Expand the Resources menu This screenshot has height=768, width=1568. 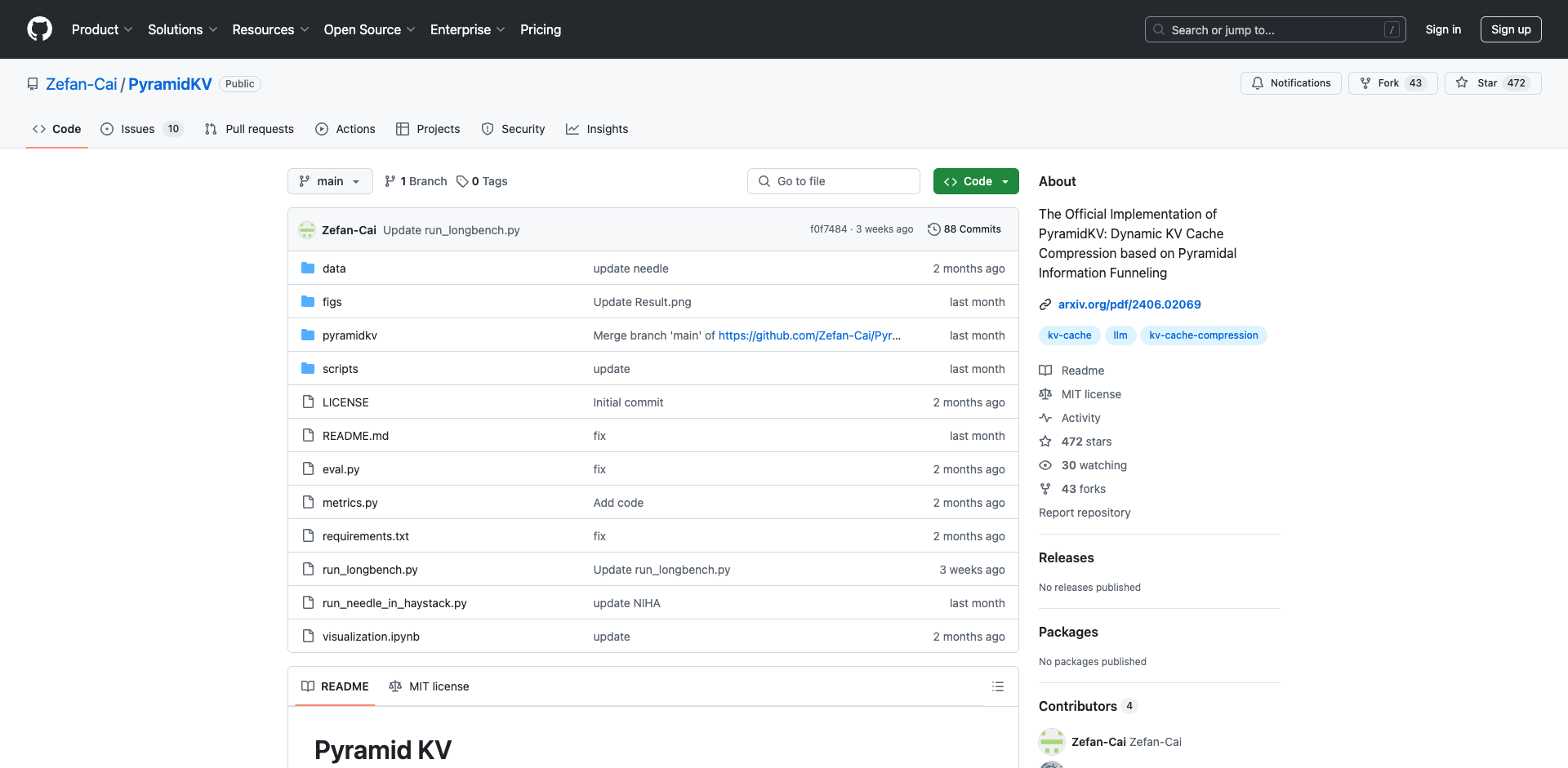(x=271, y=29)
